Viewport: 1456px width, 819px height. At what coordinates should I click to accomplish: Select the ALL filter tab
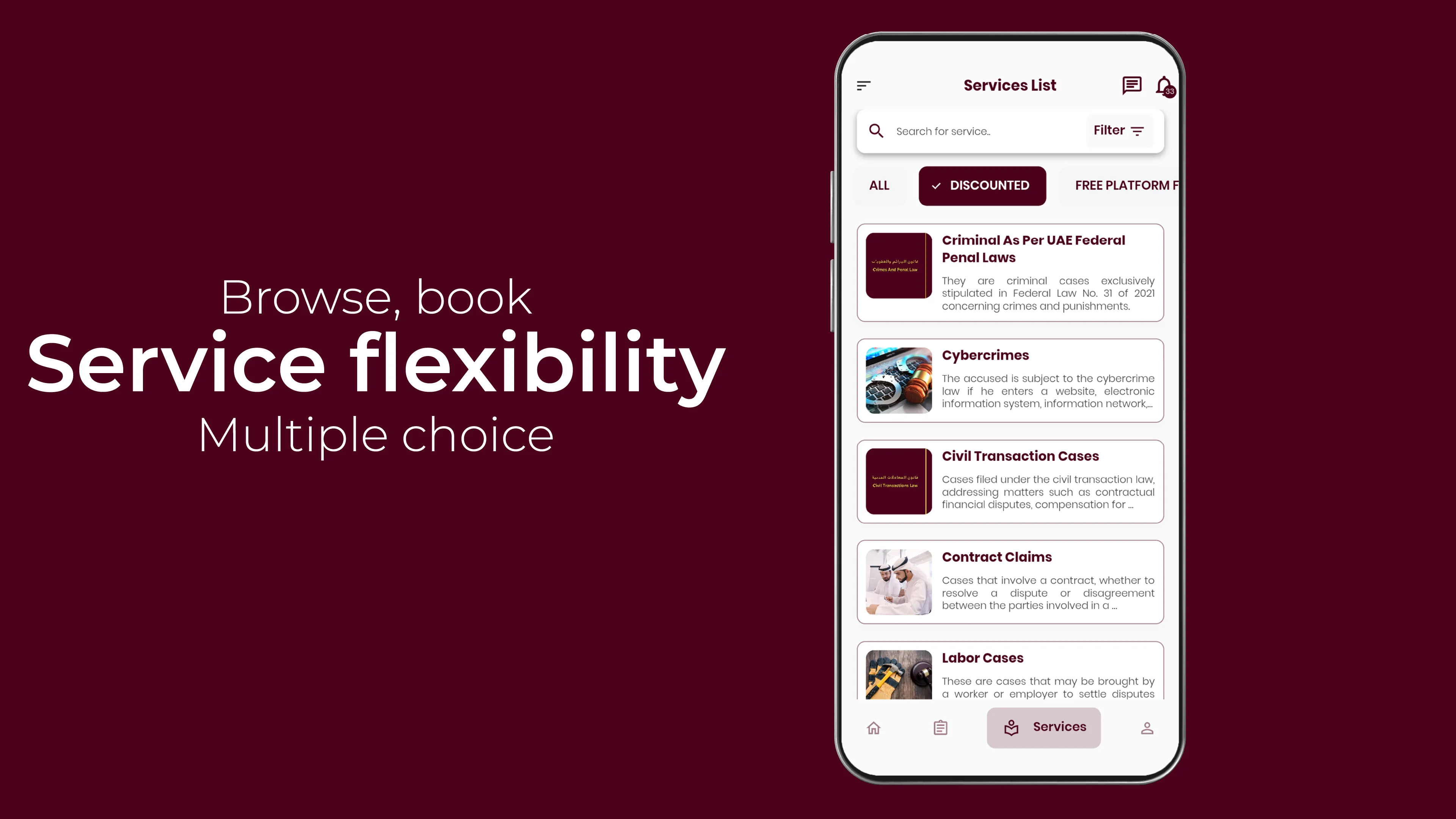[x=879, y=185]
